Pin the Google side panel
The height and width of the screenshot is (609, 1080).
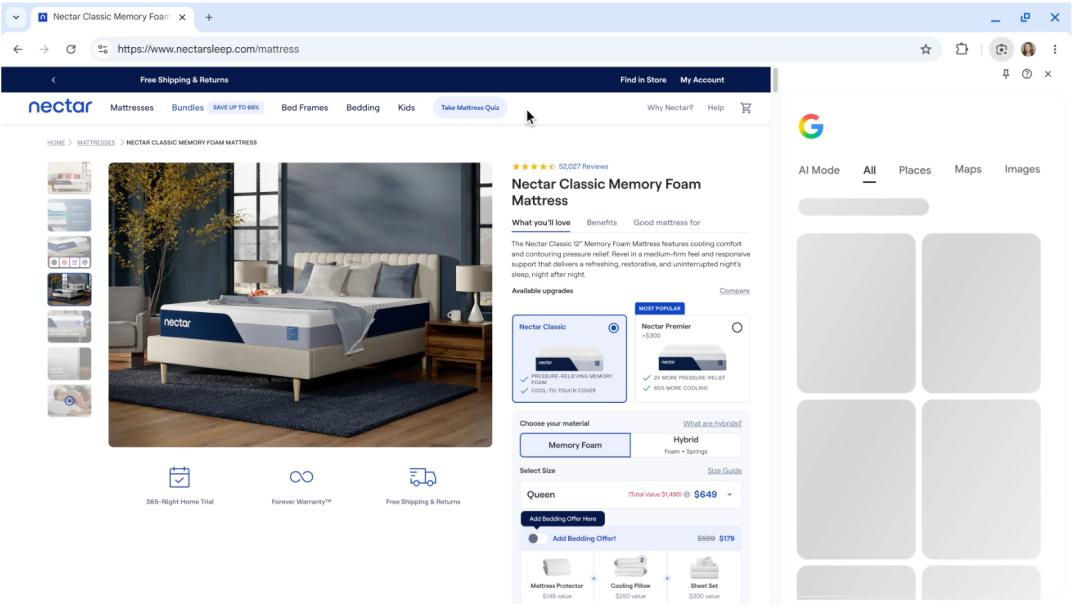[x=1006, y=74]
